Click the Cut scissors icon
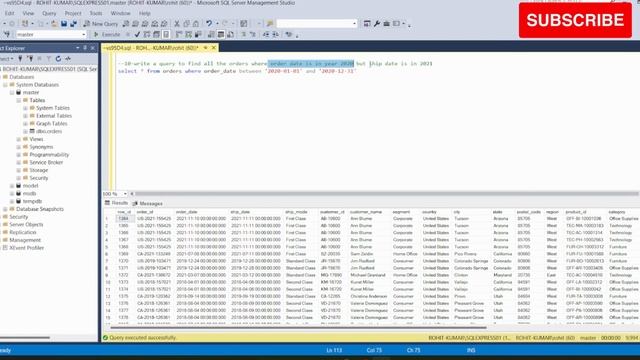The height and width of the screenshot is (360, 640). pos(177,24)
